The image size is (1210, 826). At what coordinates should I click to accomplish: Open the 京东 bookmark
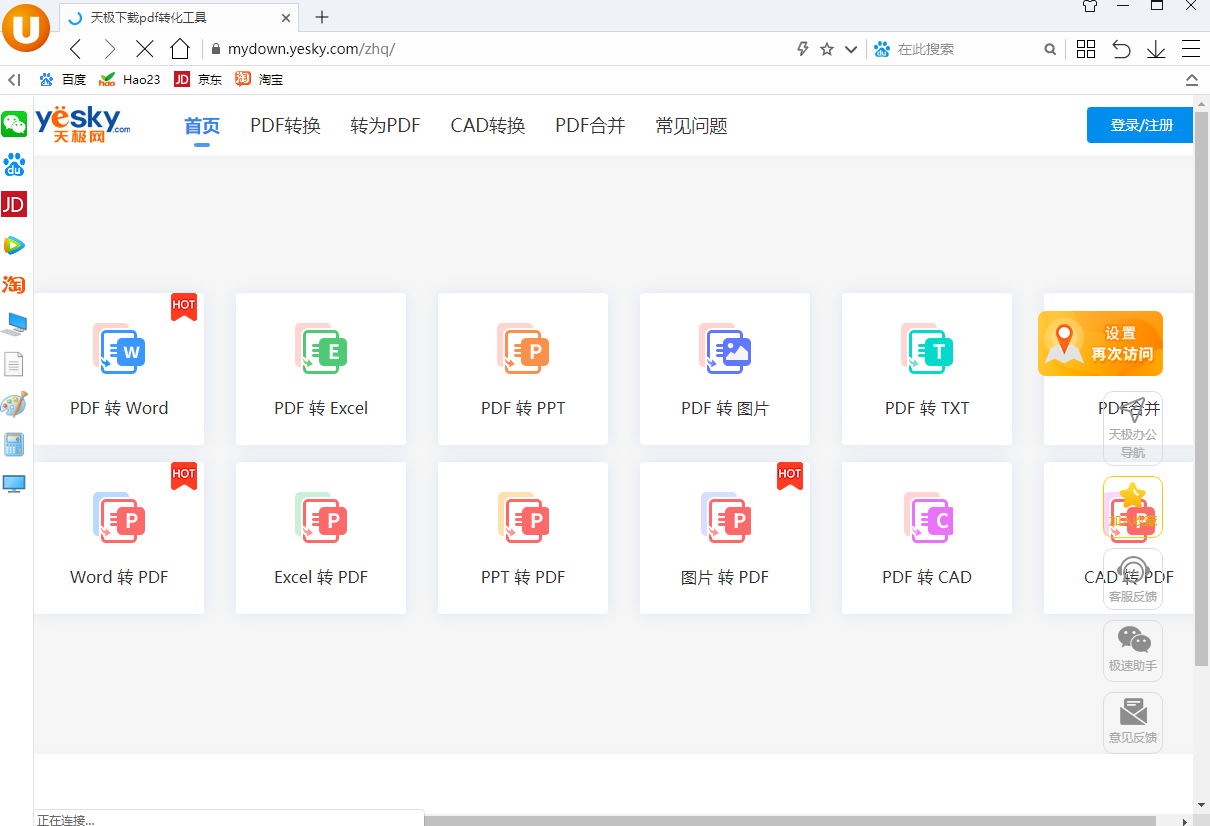[198, 80]
